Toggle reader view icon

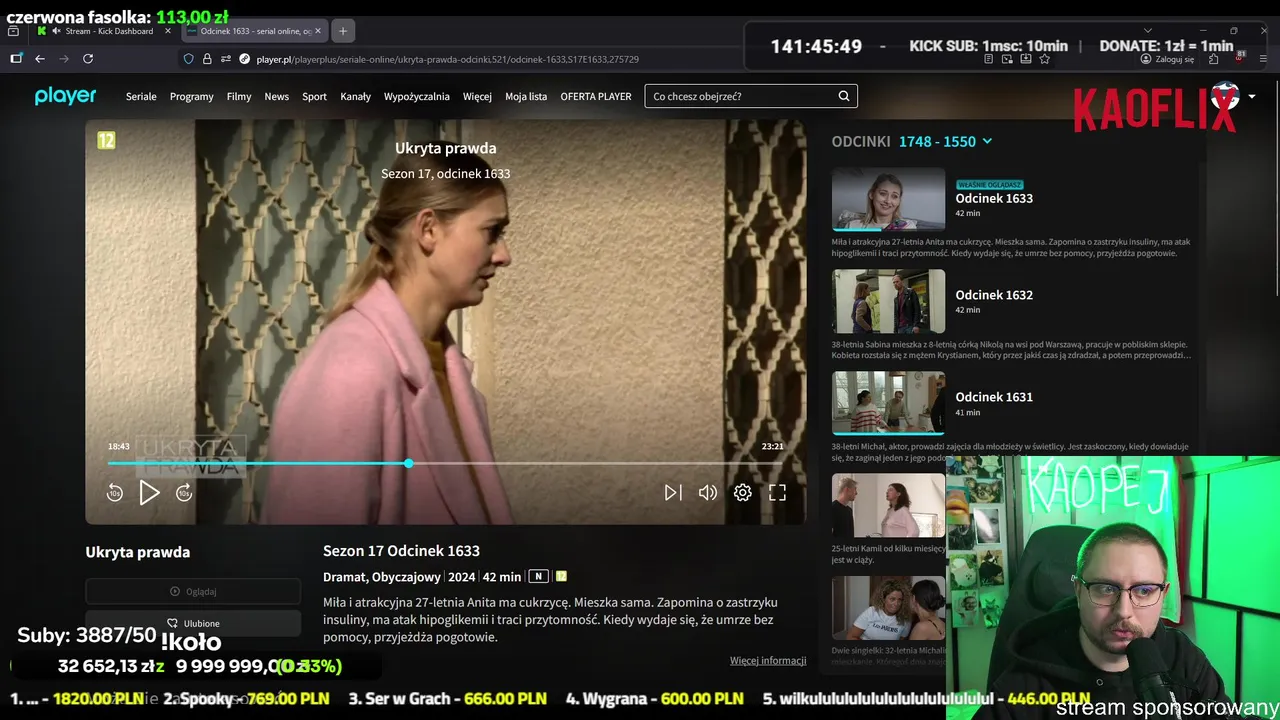click(x=988, y=59)
